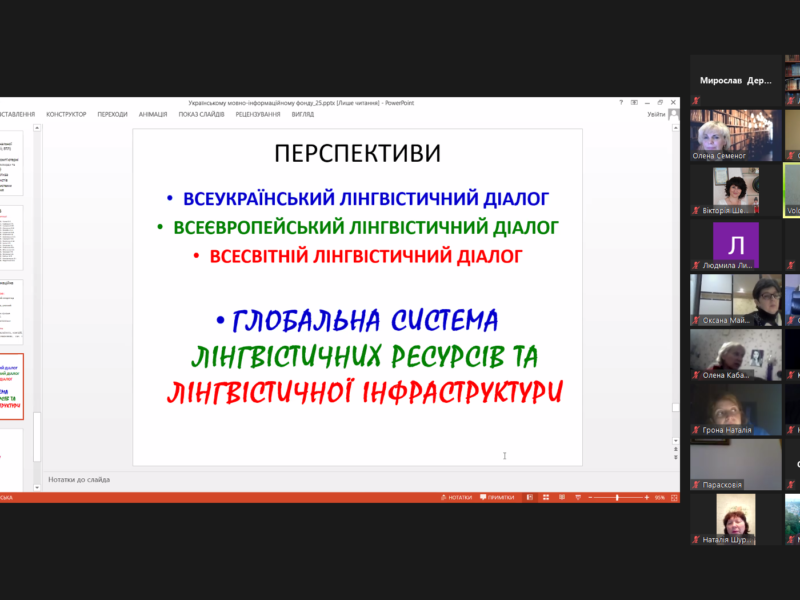
Task: Click the zoom out minus button
Action: 589,497
